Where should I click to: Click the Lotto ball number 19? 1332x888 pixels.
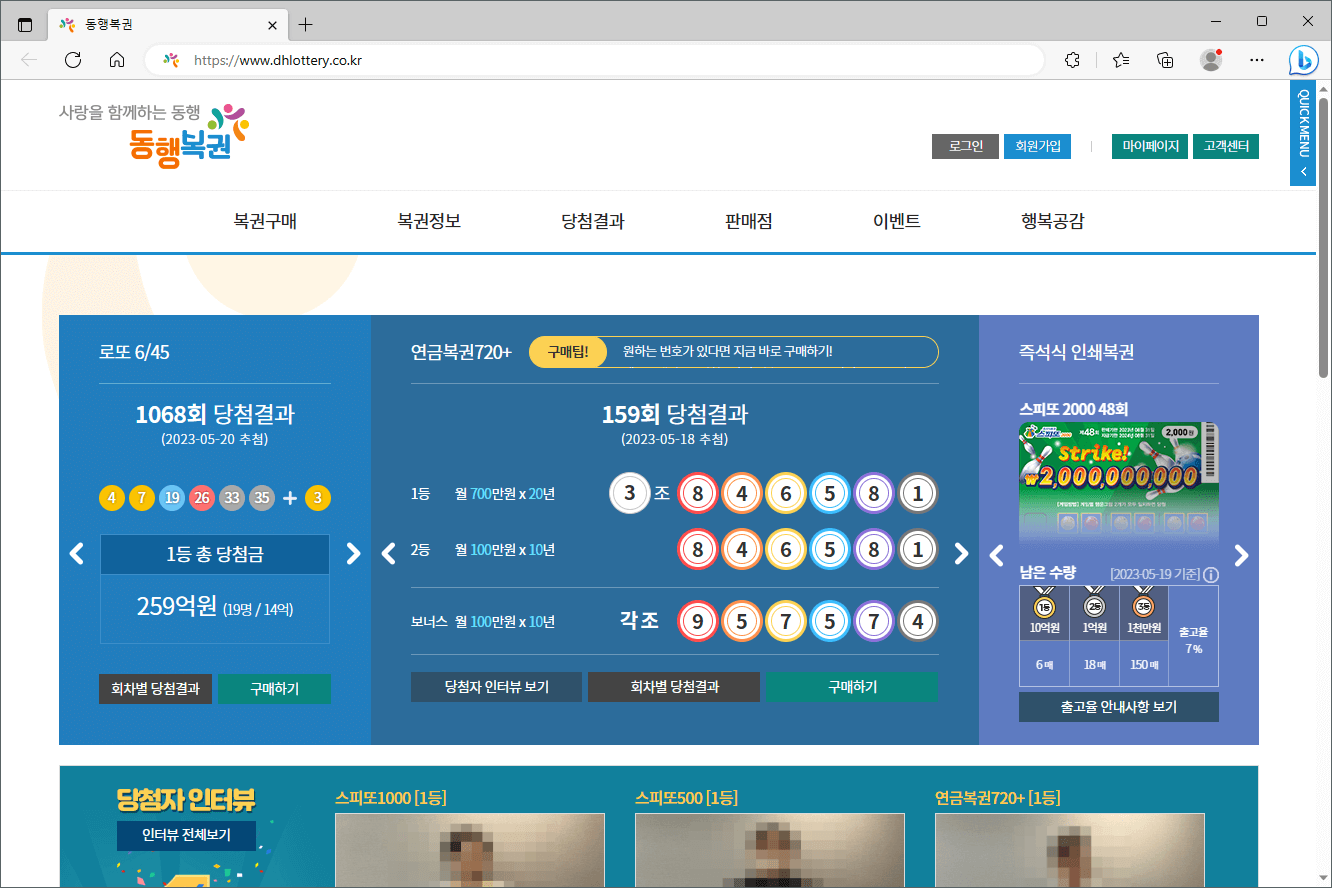[x=172, y=498]
